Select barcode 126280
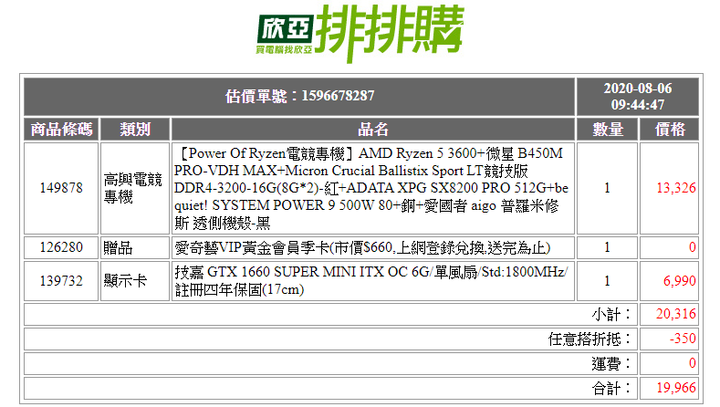Viewport: 720px width, 407px height. (x=61, y=248)
